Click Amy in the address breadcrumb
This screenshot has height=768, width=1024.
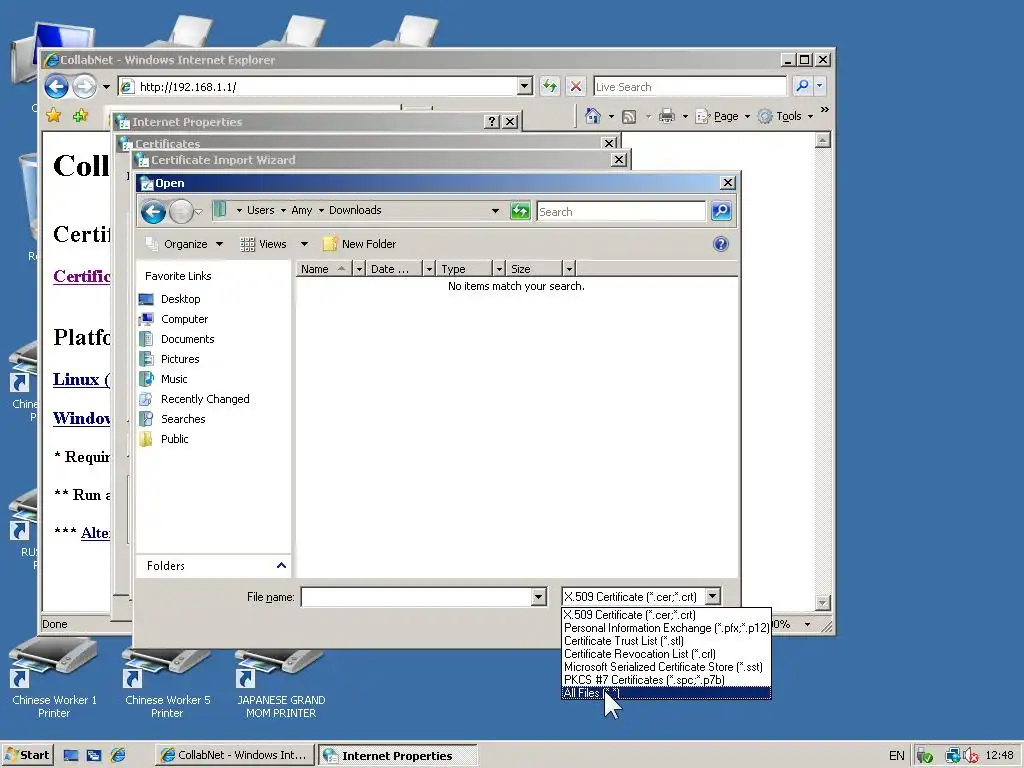[x=301, y=210]
